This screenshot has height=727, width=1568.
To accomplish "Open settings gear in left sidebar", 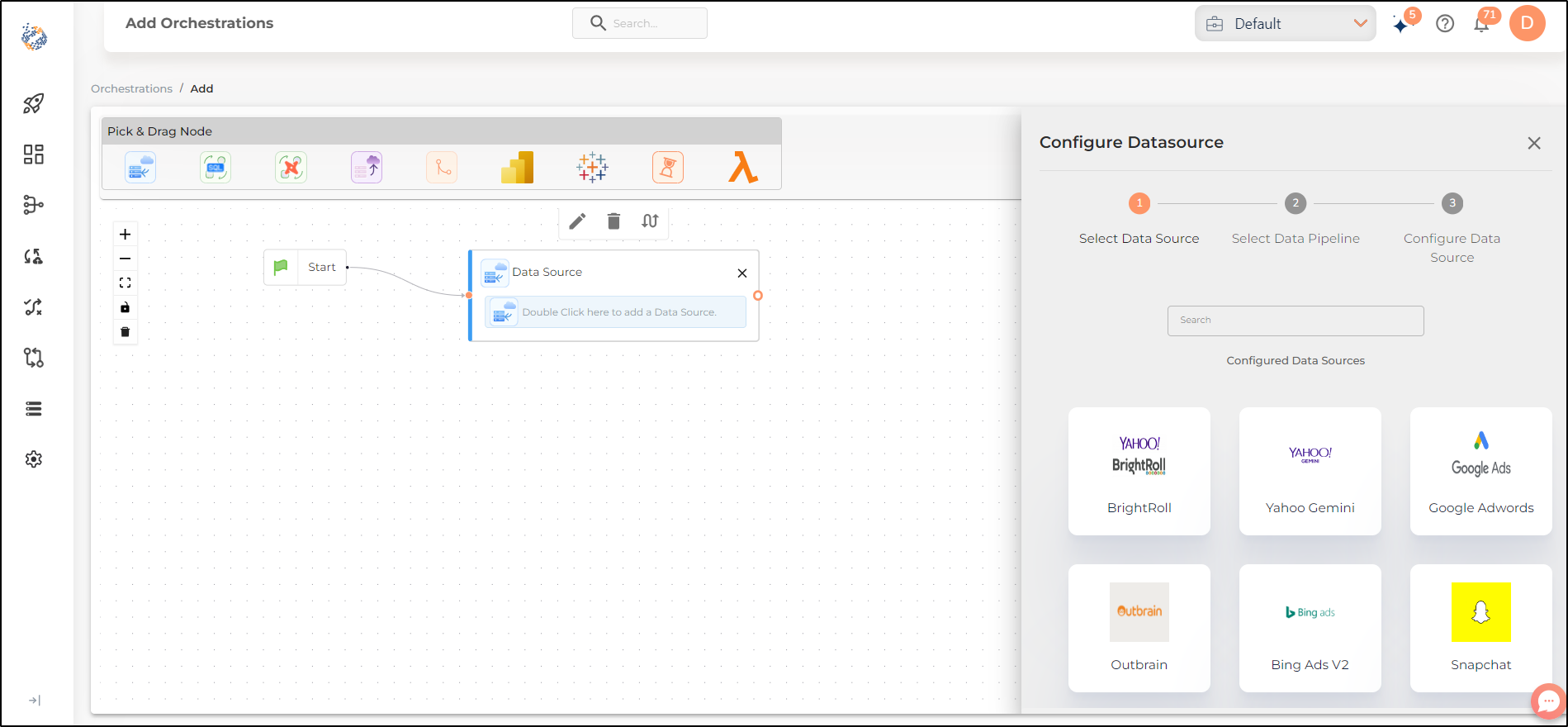I will click(34, 459).
